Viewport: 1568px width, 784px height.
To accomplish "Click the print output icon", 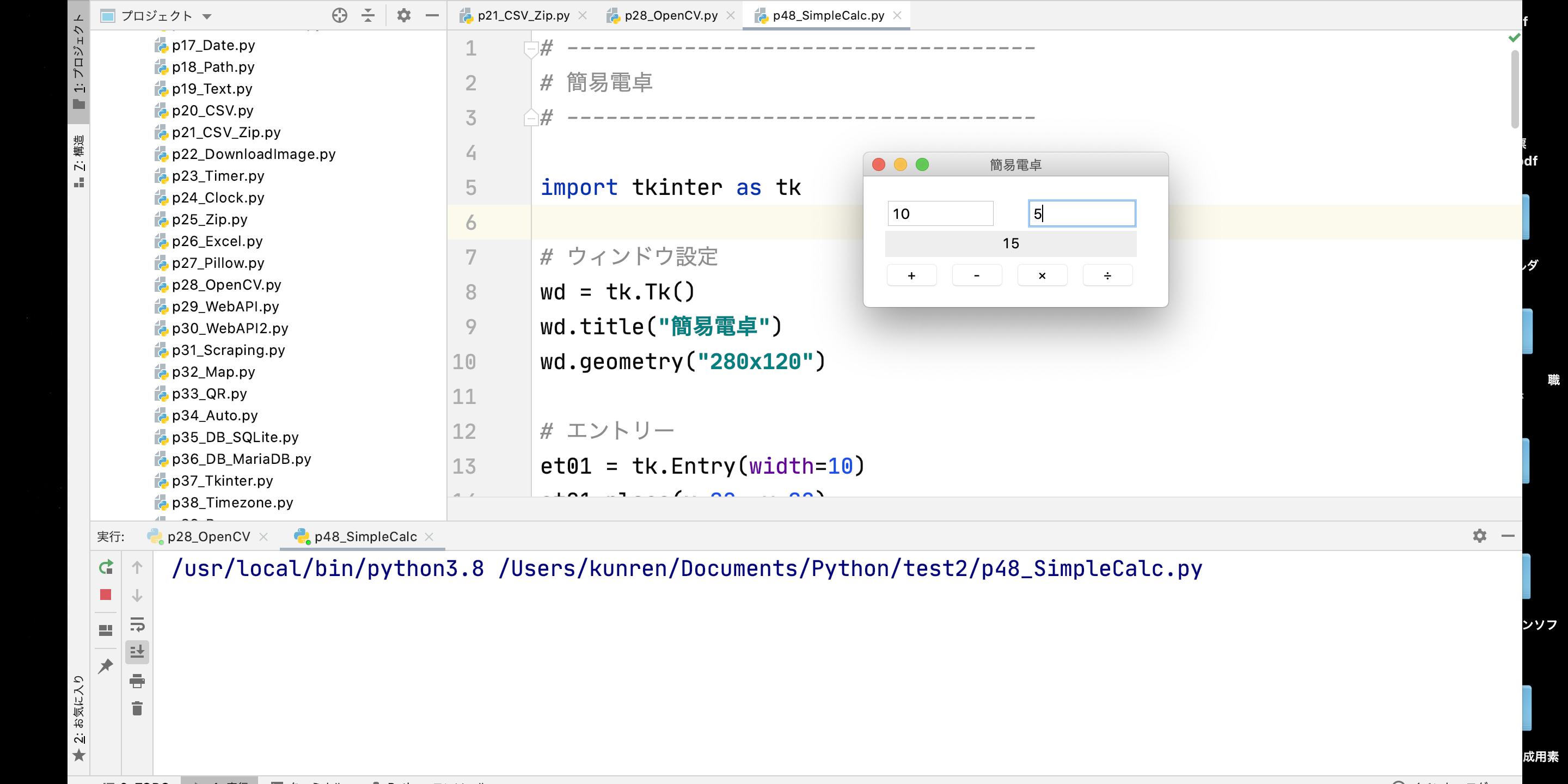I will point(137,681).
